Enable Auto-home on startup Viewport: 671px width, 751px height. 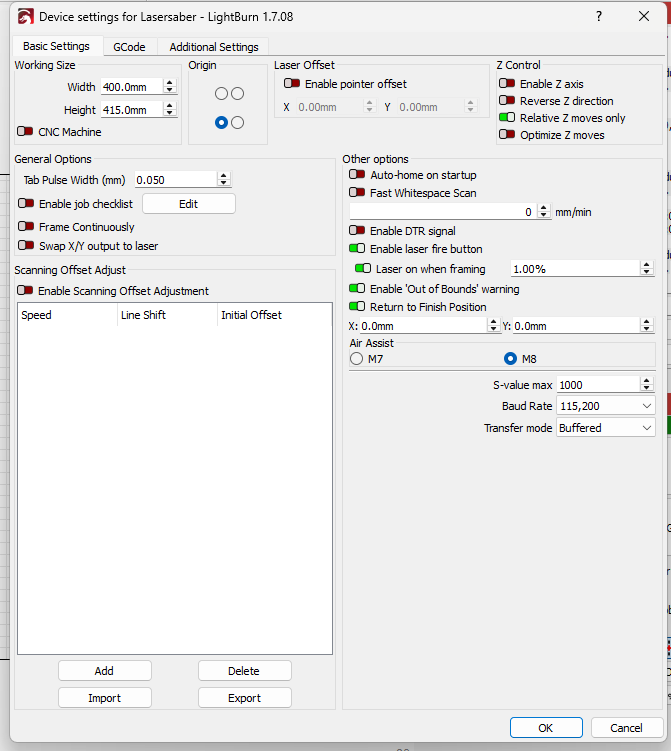[357, 175]
